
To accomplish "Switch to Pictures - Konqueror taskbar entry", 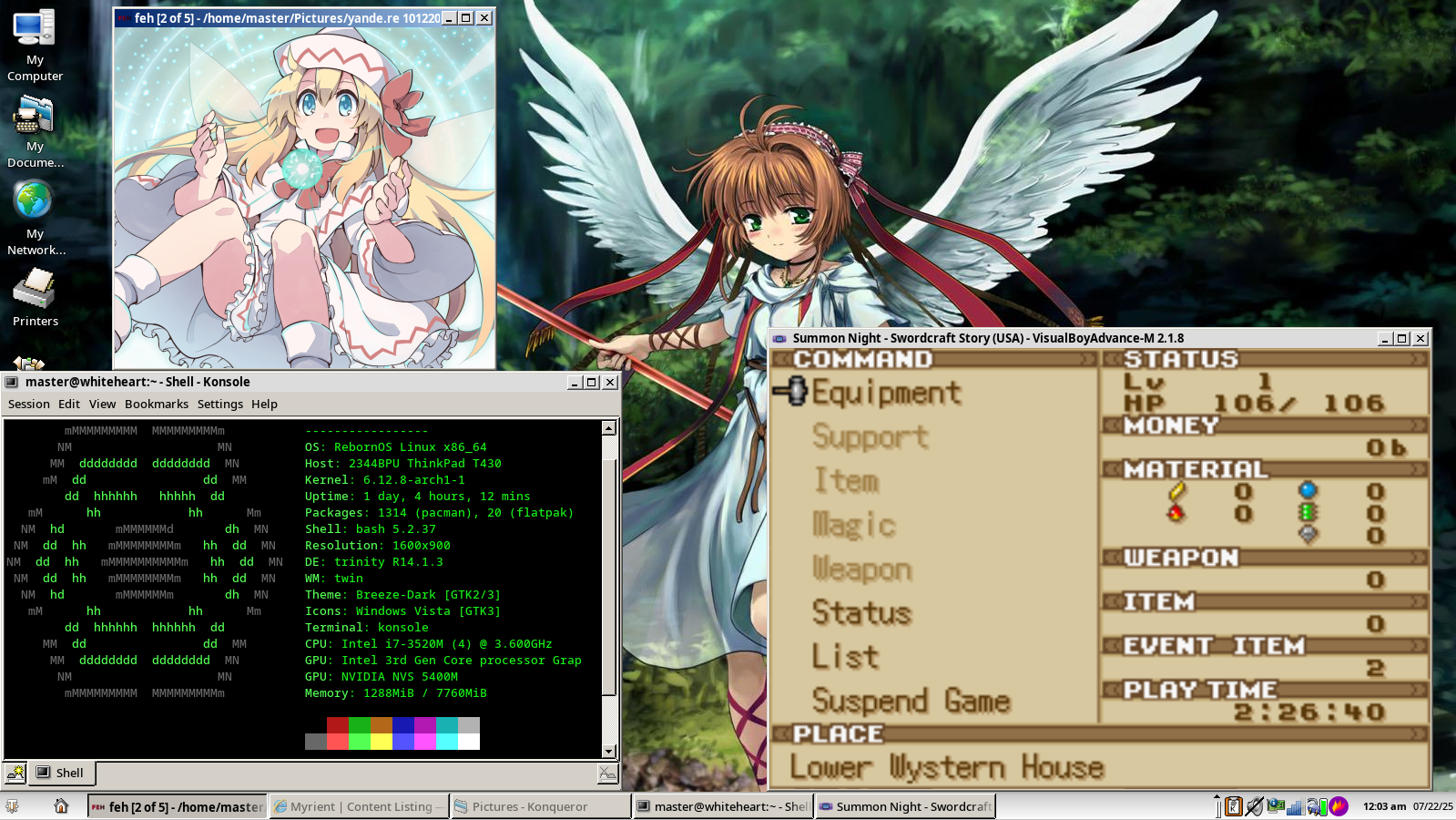I will (541, 806).
